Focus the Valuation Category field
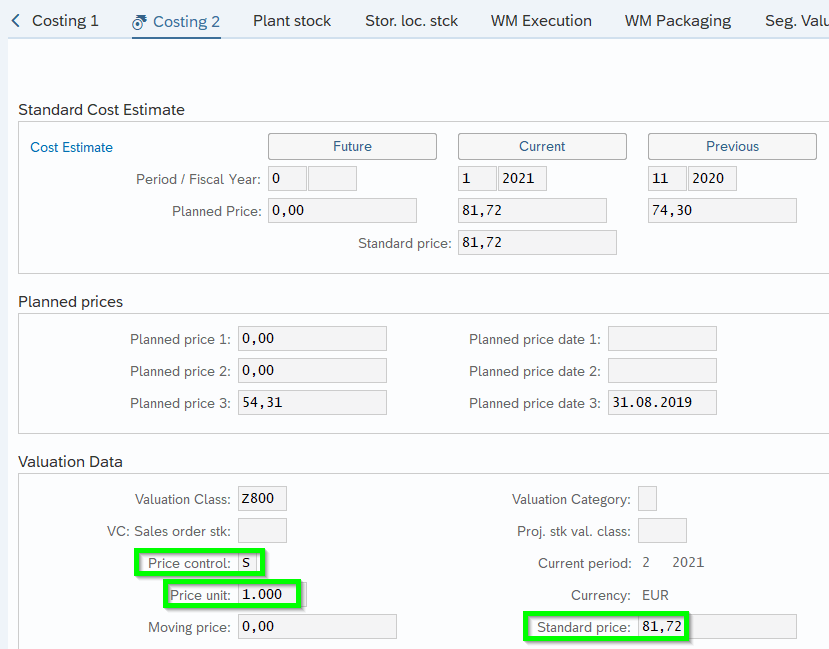 (x=647, y=499)
